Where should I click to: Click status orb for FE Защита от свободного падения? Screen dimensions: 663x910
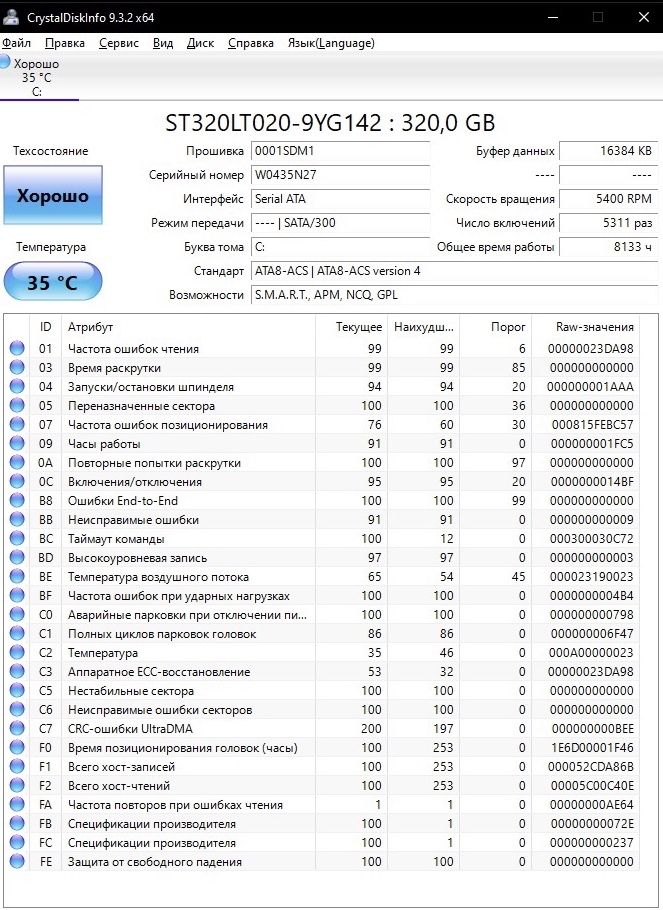(17, 861)
